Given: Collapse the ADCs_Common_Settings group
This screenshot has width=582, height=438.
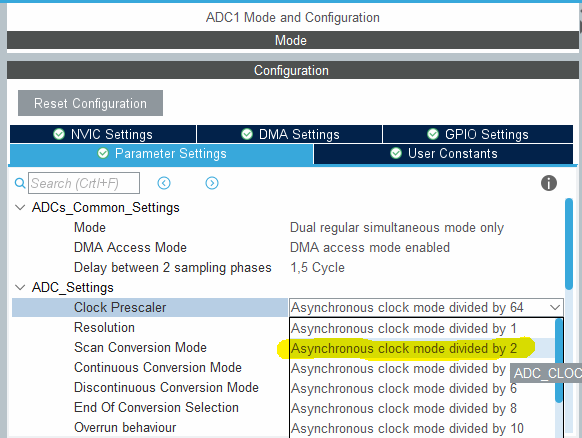Looking at the screenshot, I should point(20,207).
